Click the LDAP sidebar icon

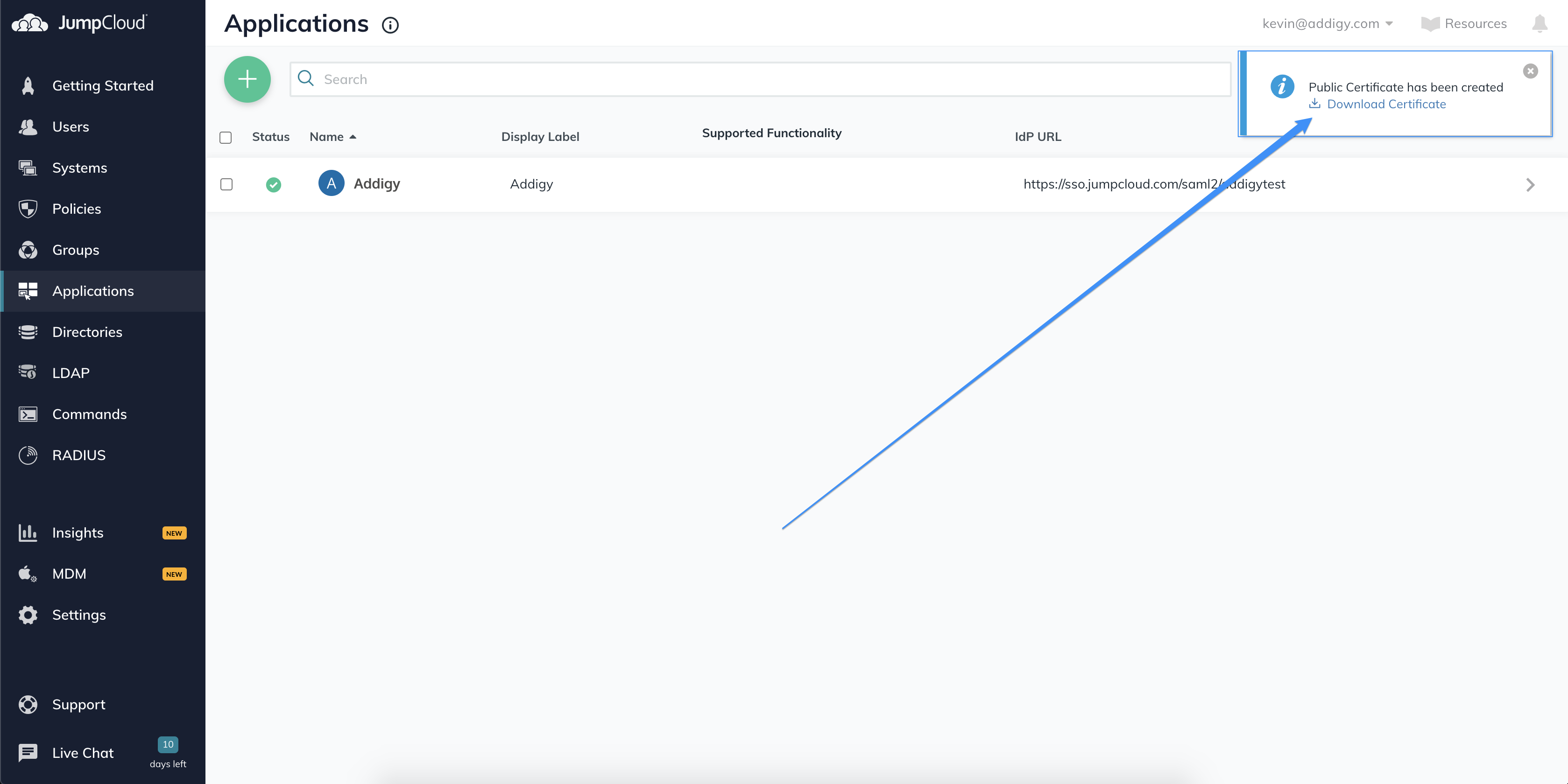(x=28, y=372)
